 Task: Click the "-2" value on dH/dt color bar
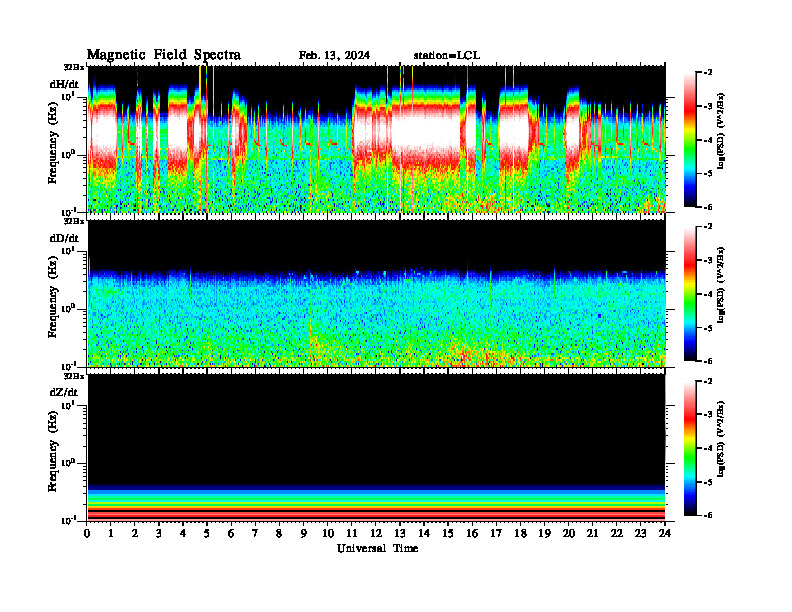(707, 73)
